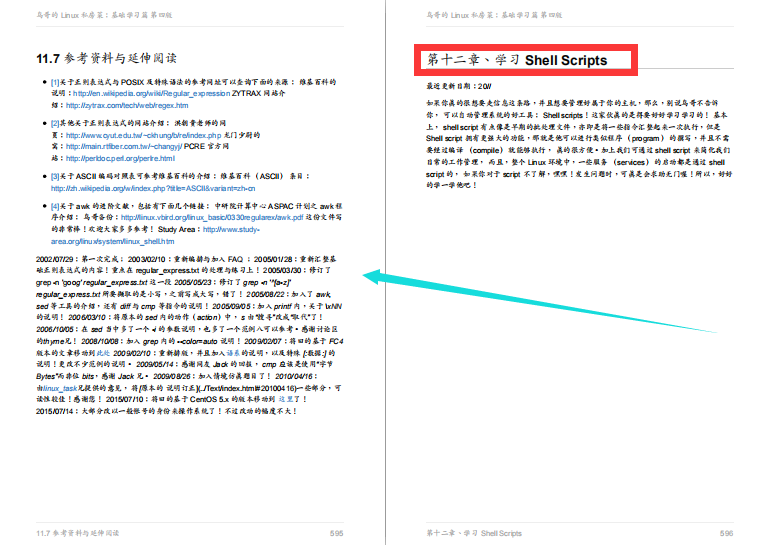Follow the www.cyut.edu.tw ckhung link
The width and height of the screenshot is (772, 545).
click(143, 135)
